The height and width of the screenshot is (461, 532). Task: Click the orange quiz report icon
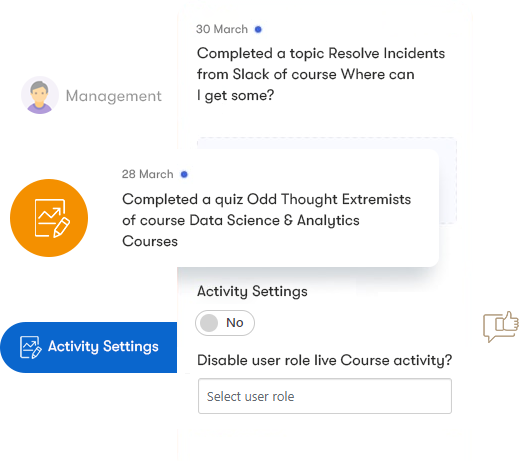pos(49,218)
